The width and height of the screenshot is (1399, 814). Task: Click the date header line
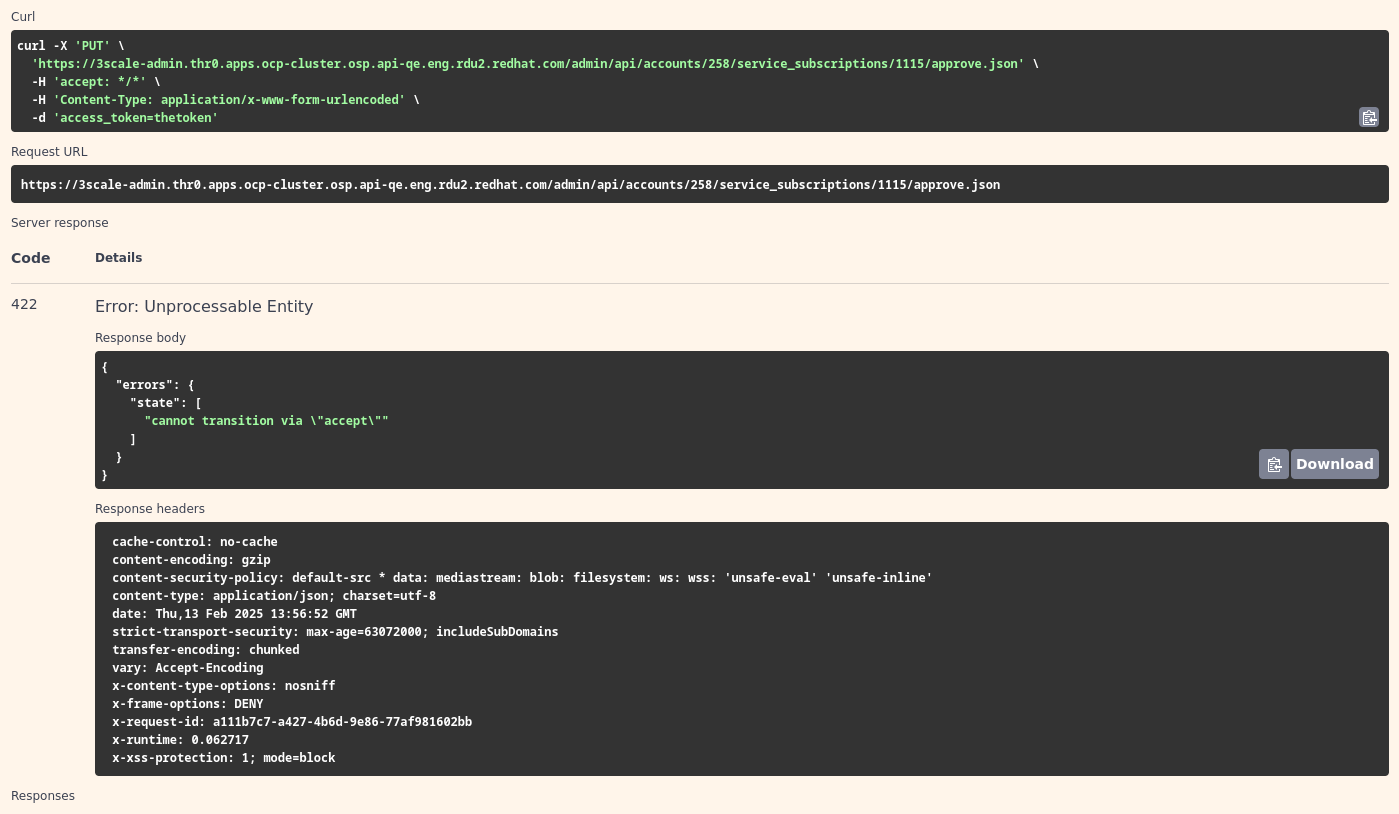[234, 614]
